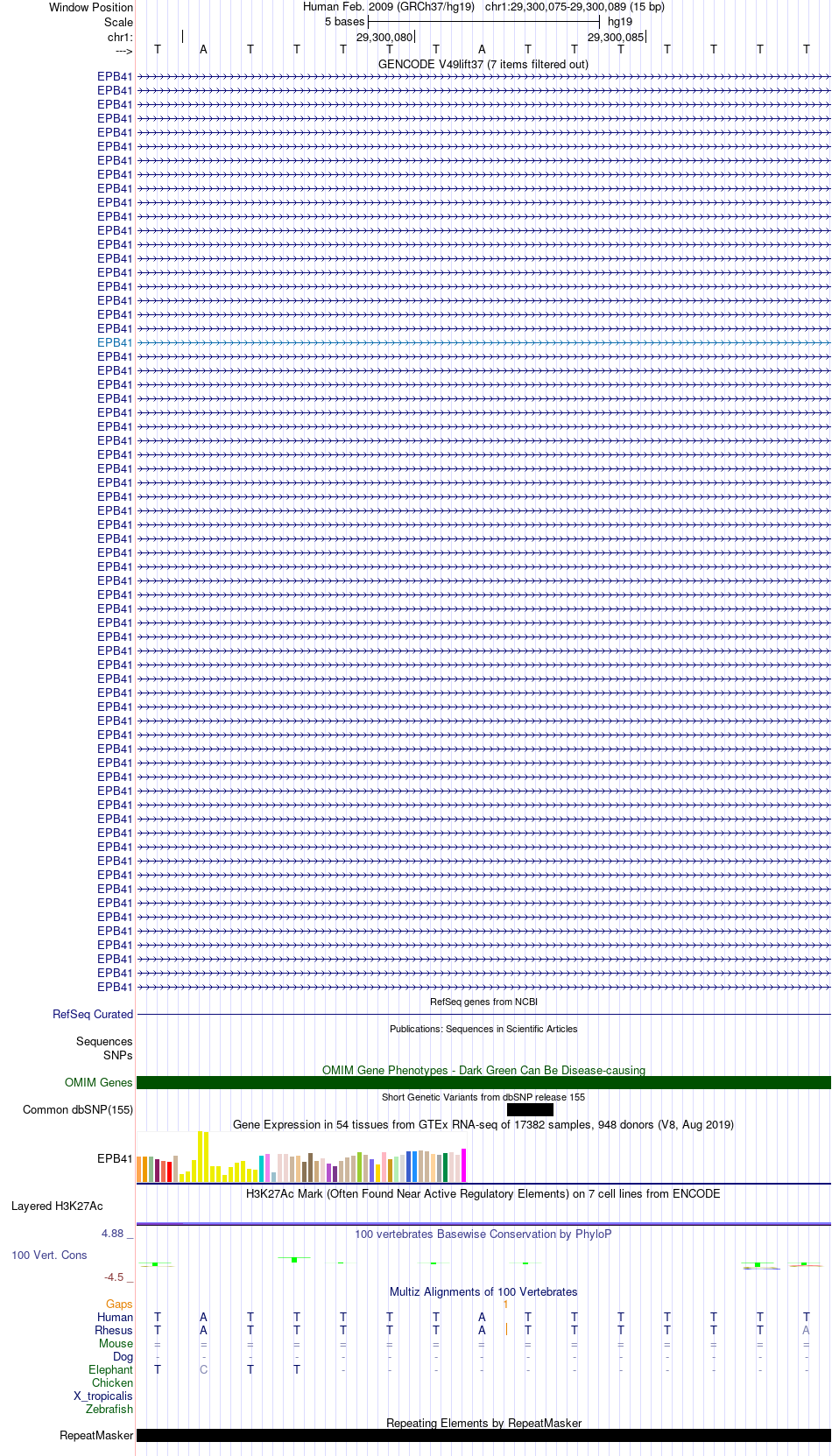Open the Multiz Alignments of 100 Vertebrates title
The height and width of the screenshot is (1456, 832).
(483, 1291)
